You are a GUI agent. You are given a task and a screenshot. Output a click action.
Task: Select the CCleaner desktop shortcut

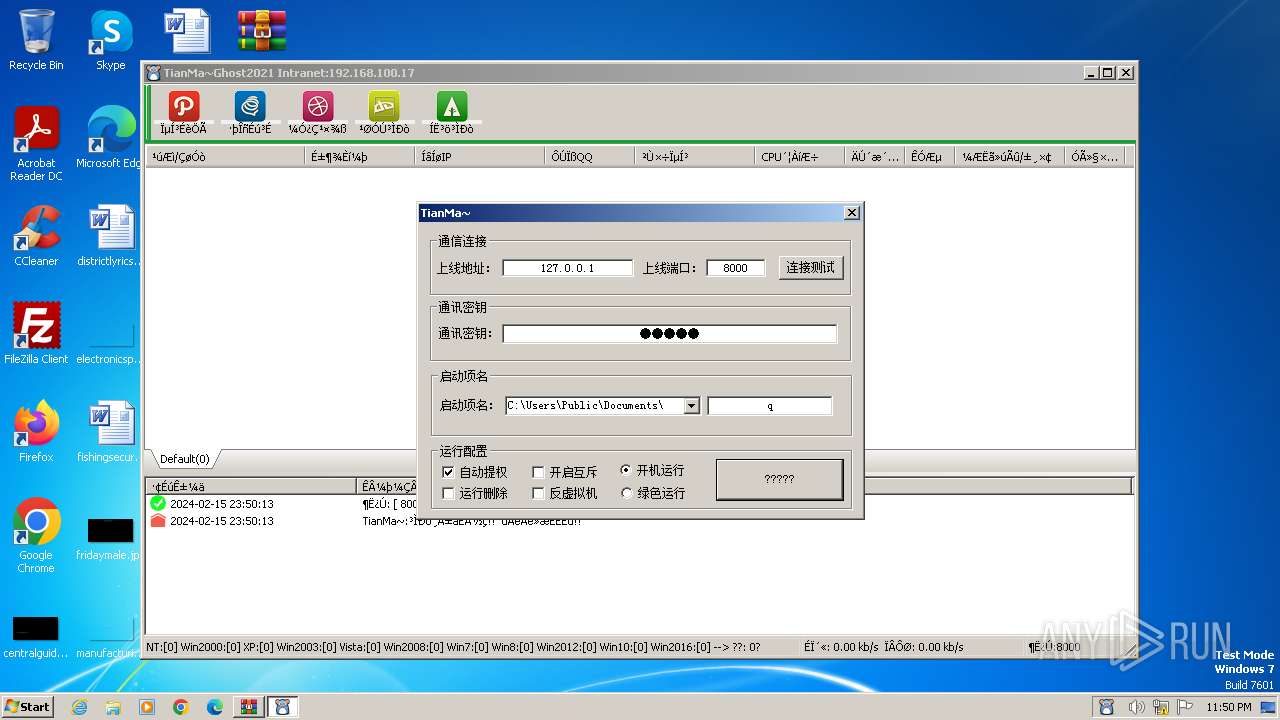[x=36, y=236]
